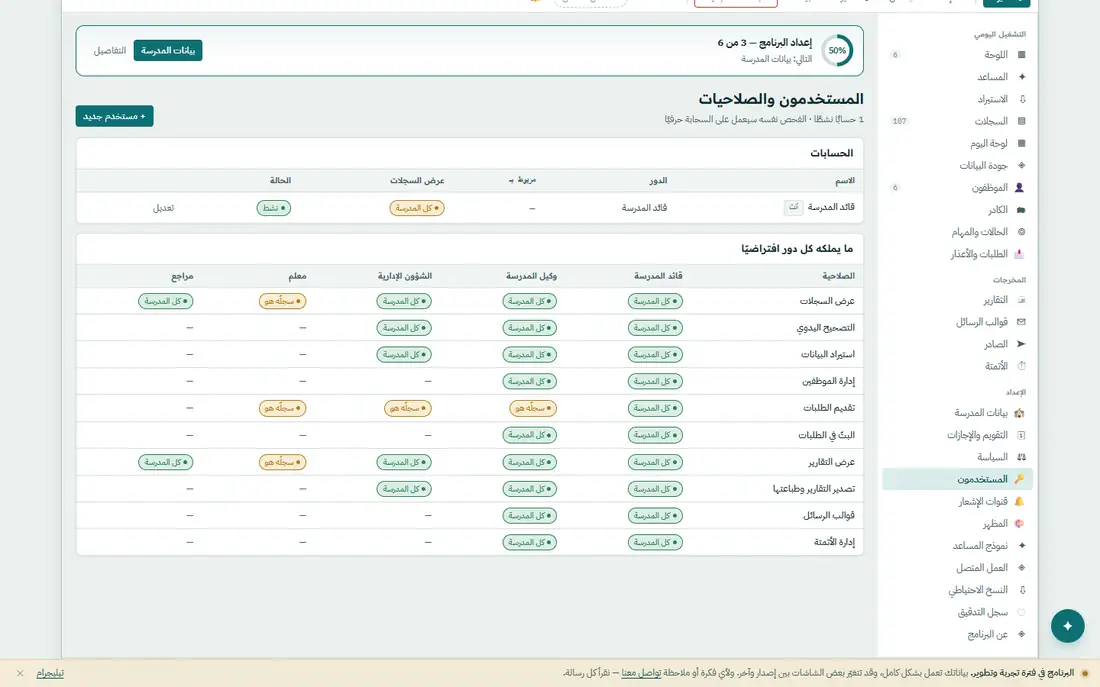Click the الدور column header
1100x687 pixels.
coord(658,180)
